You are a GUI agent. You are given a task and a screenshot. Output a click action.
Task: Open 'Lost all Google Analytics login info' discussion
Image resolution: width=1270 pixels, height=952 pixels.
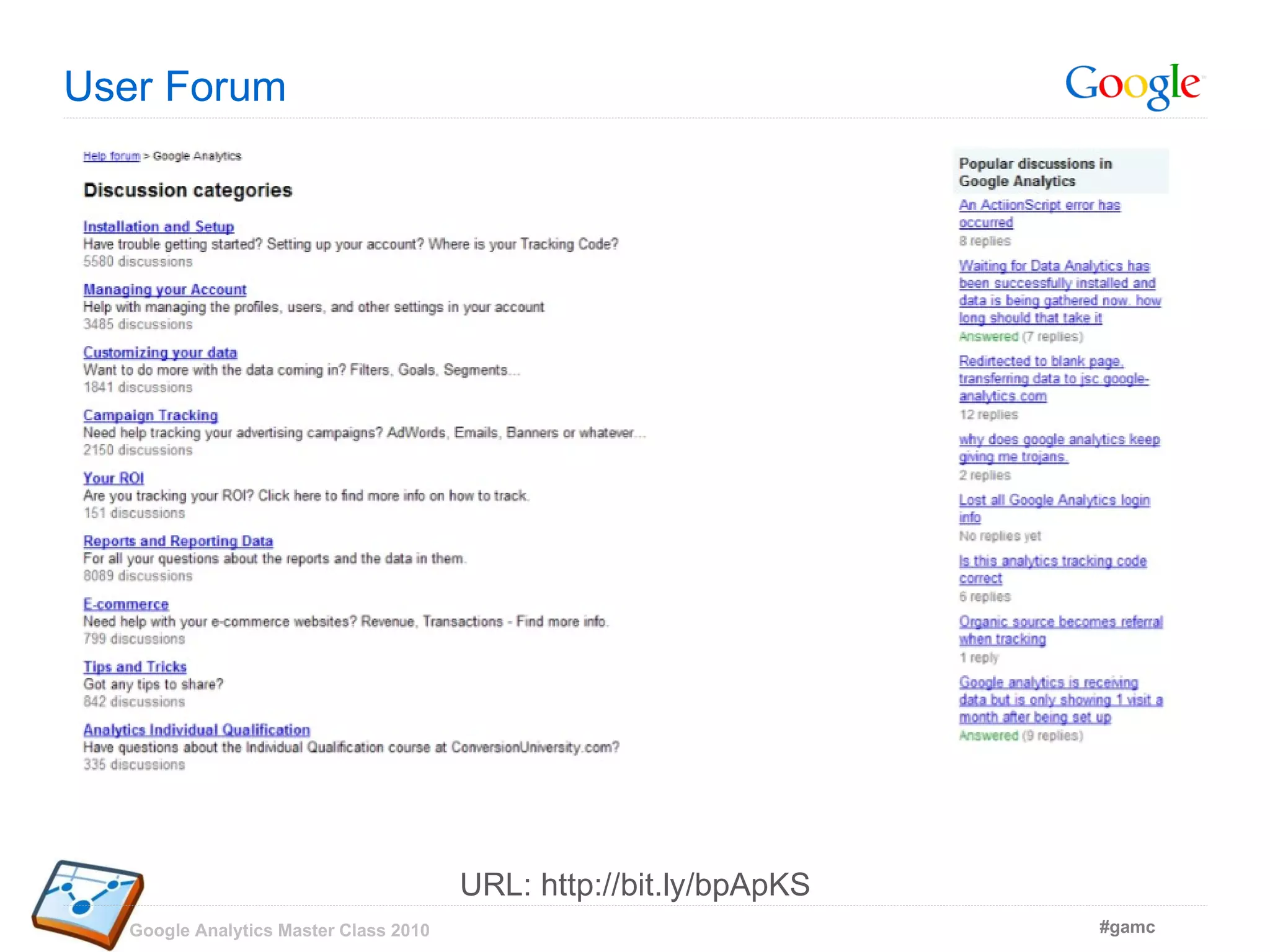pyautogui.click(x=1054, y=509)
